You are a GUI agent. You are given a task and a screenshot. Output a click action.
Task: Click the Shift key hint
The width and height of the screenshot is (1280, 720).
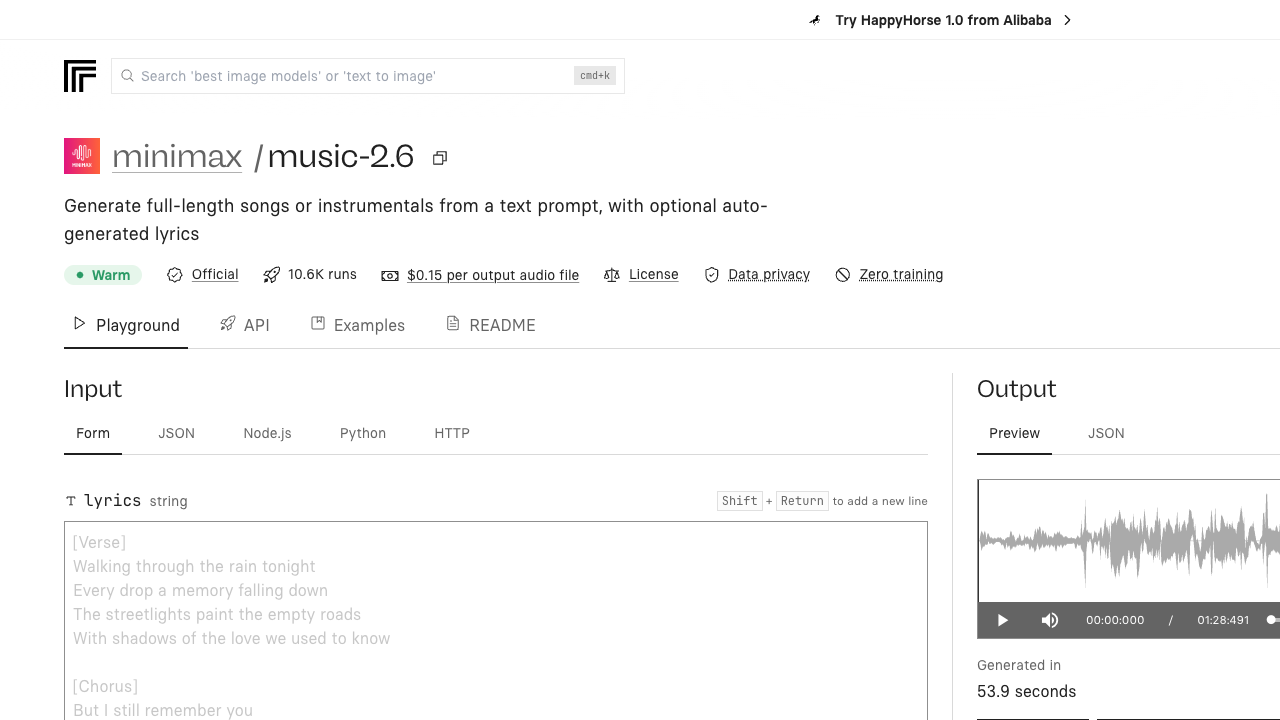point(740,501)
